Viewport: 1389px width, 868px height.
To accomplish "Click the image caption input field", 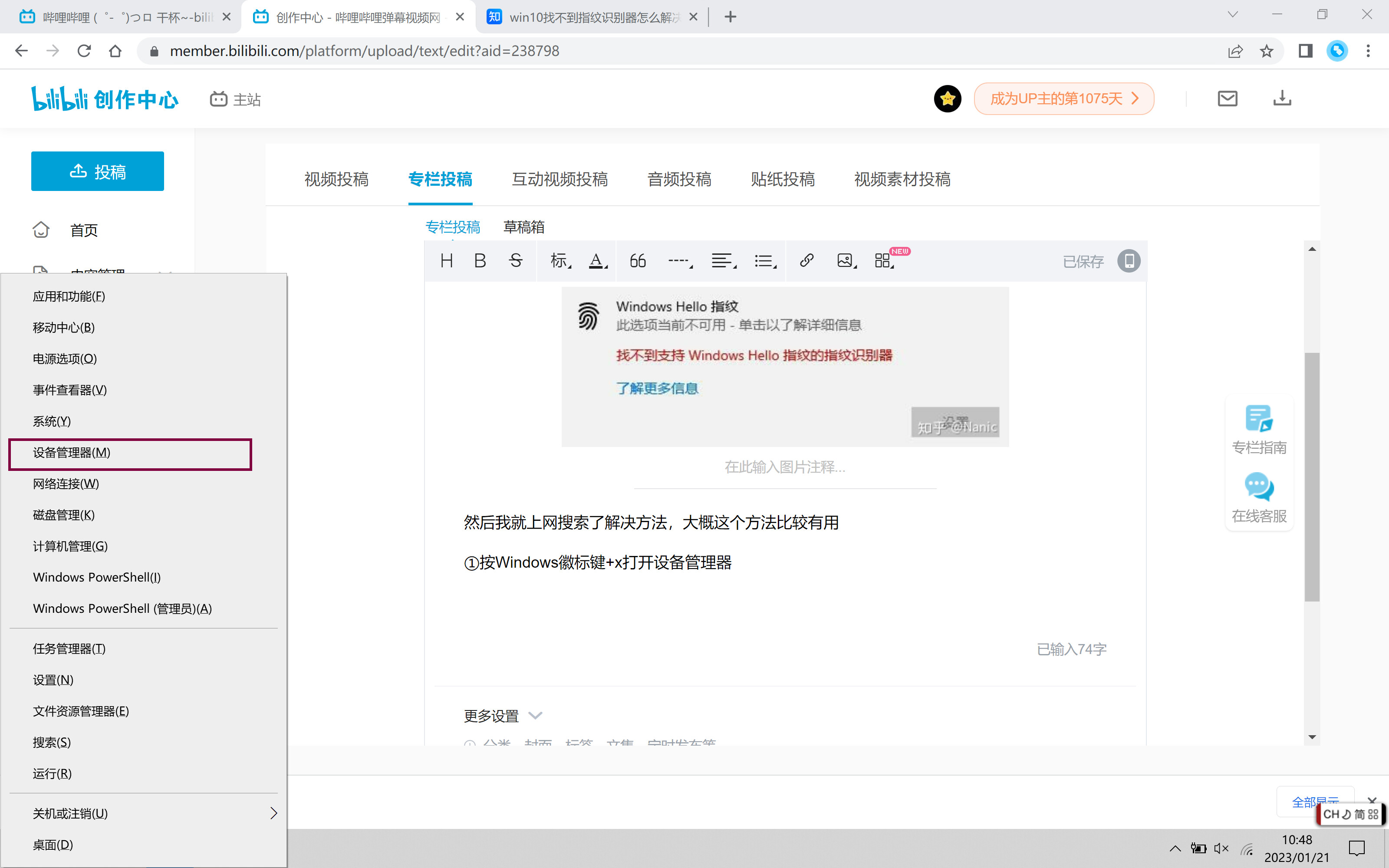I will pos(785,468).
